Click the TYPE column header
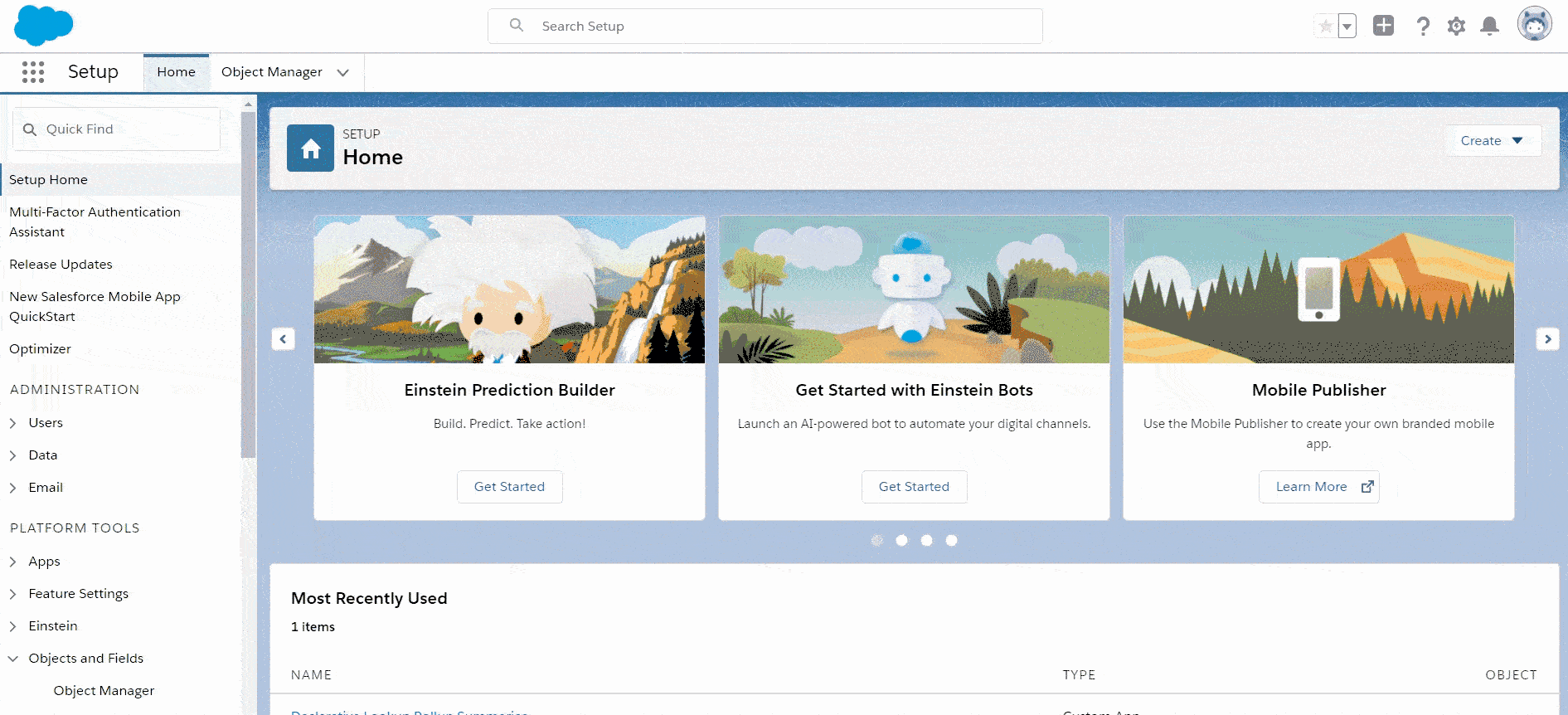 [1080, 675]
